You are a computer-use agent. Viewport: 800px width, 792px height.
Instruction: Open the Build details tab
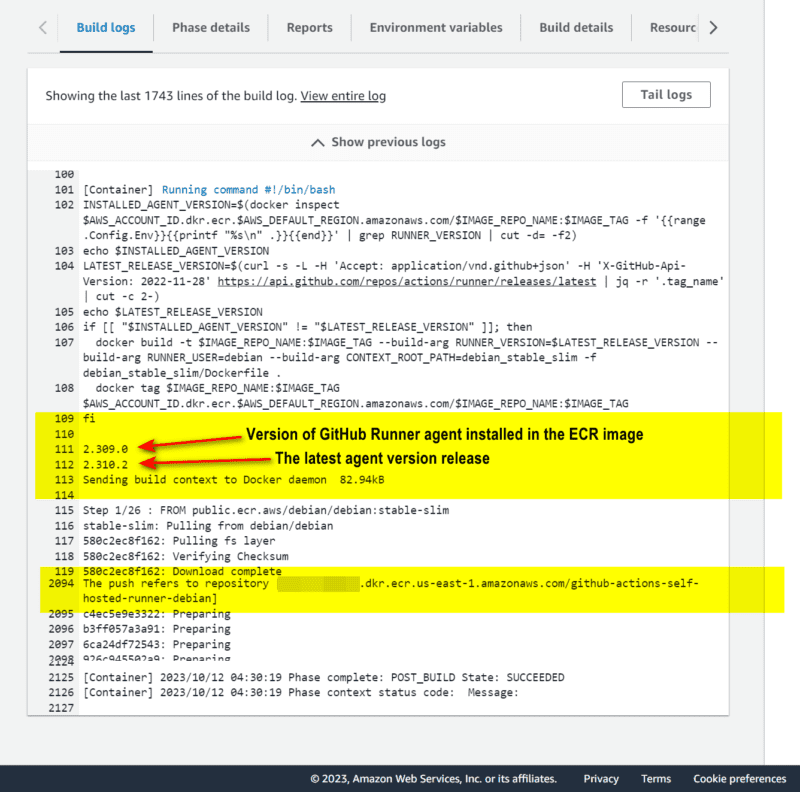pos(576,28)
